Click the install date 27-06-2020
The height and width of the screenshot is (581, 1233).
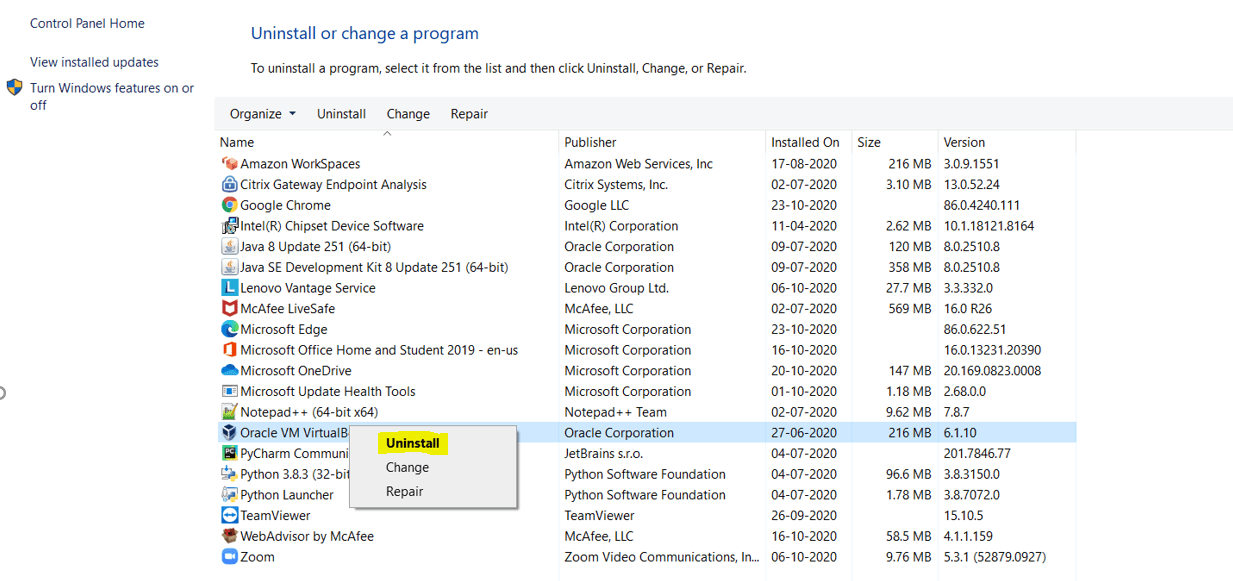pyautogui.click(x=804, y=433)
